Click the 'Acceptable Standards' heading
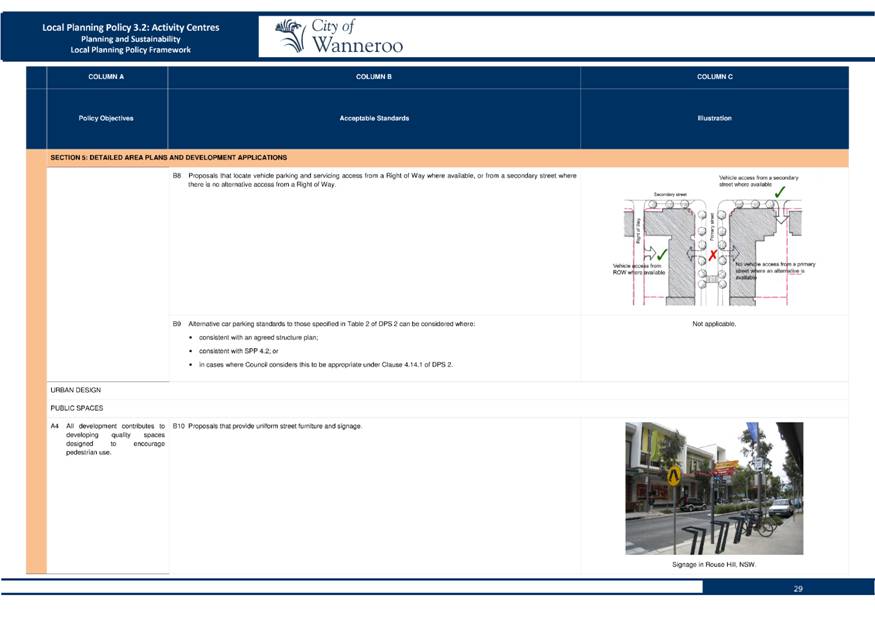The width and height of the screenshot is (875, 619). [374, 118]
